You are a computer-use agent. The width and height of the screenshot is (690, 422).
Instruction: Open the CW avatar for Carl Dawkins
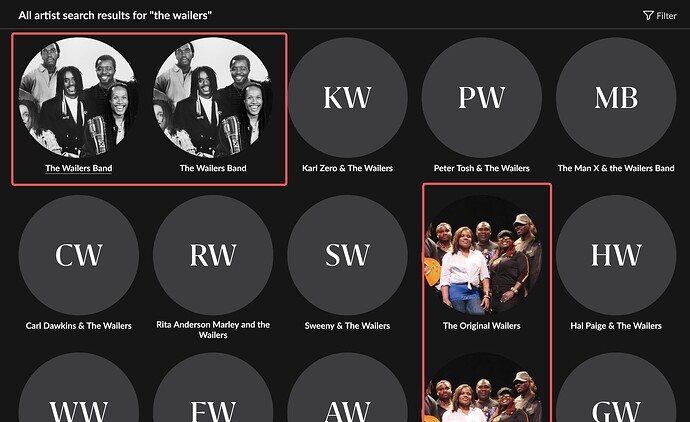tap(79, 255)
